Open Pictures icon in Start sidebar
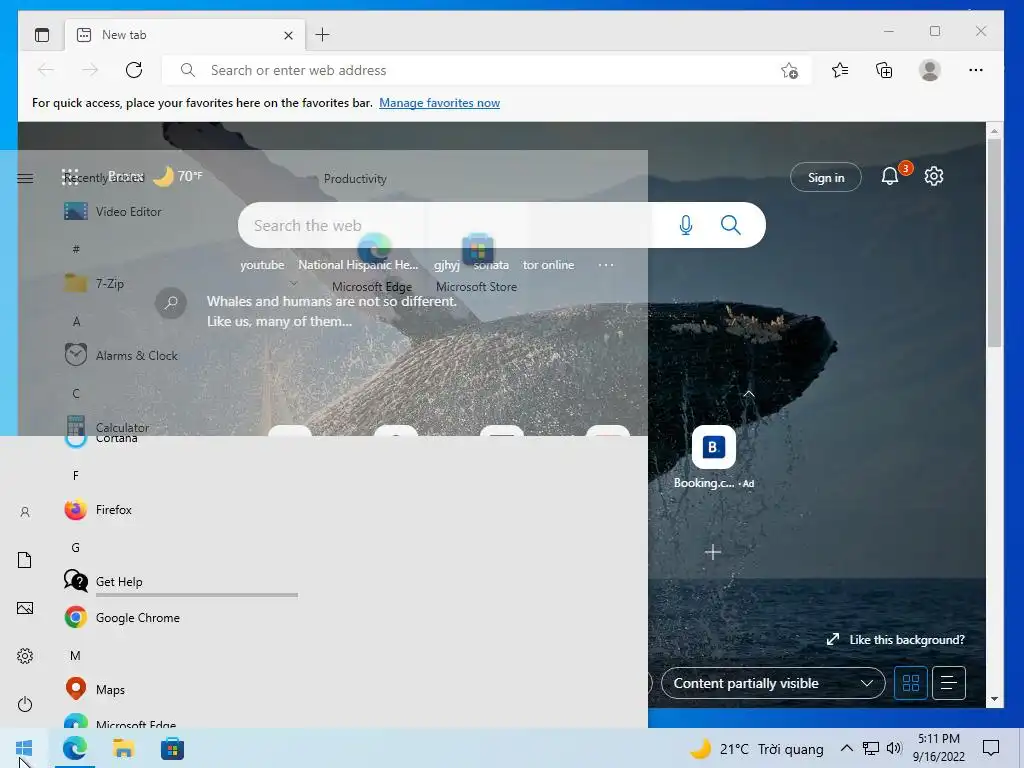This screenshot has height=768, width=1024. (x=25, y=608)
